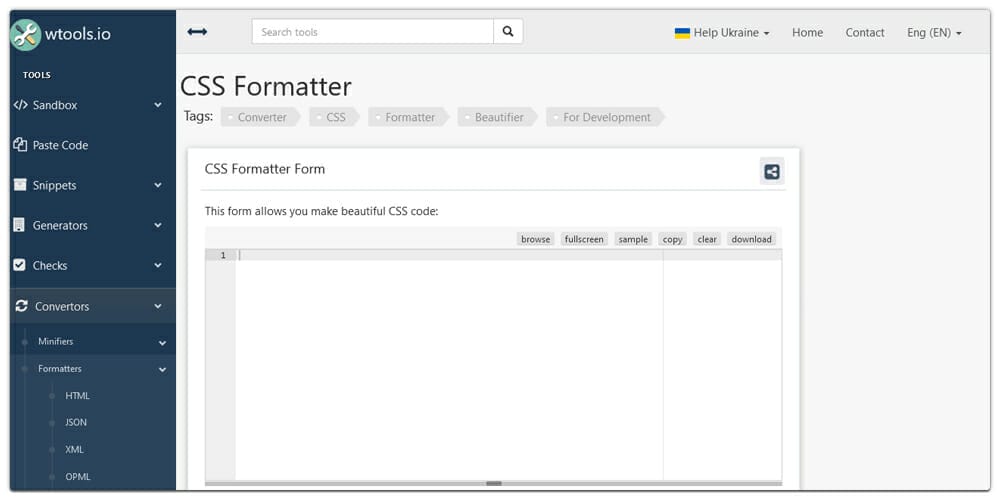Viewport: 1000px width, 500px height.
Task: Click the search magnifier button
Action: click(x=508, y=31)
